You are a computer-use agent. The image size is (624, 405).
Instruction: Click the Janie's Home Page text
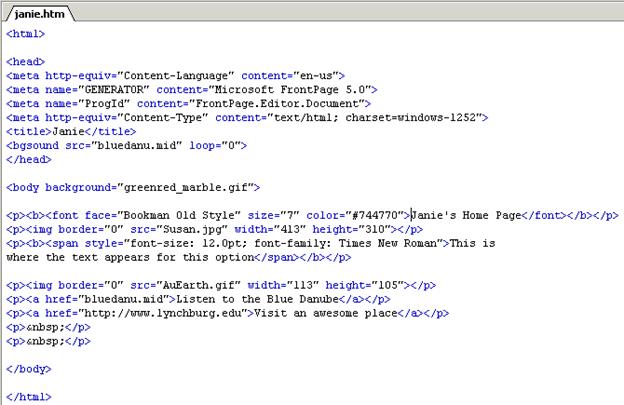pyautogui.click(x=466, y=215)
